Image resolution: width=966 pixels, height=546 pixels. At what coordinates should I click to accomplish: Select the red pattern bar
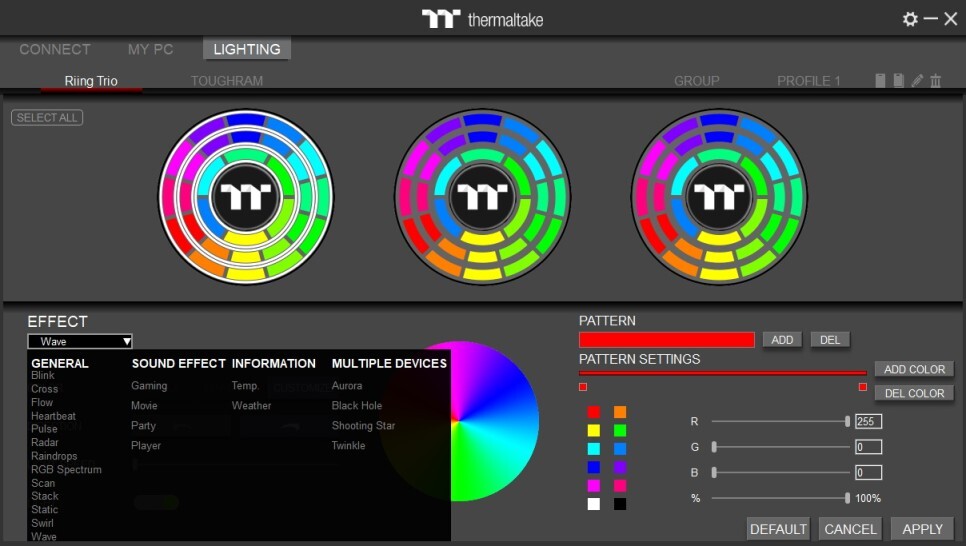tap(667, 340)
